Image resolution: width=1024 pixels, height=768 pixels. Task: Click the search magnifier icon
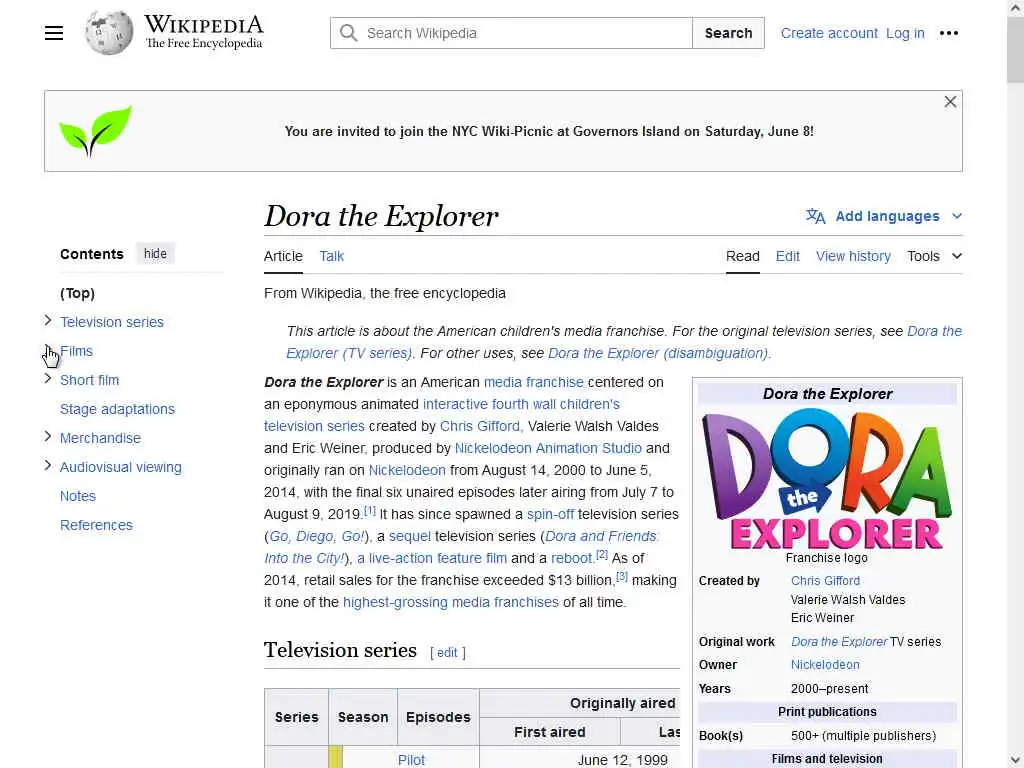(349, 33)
